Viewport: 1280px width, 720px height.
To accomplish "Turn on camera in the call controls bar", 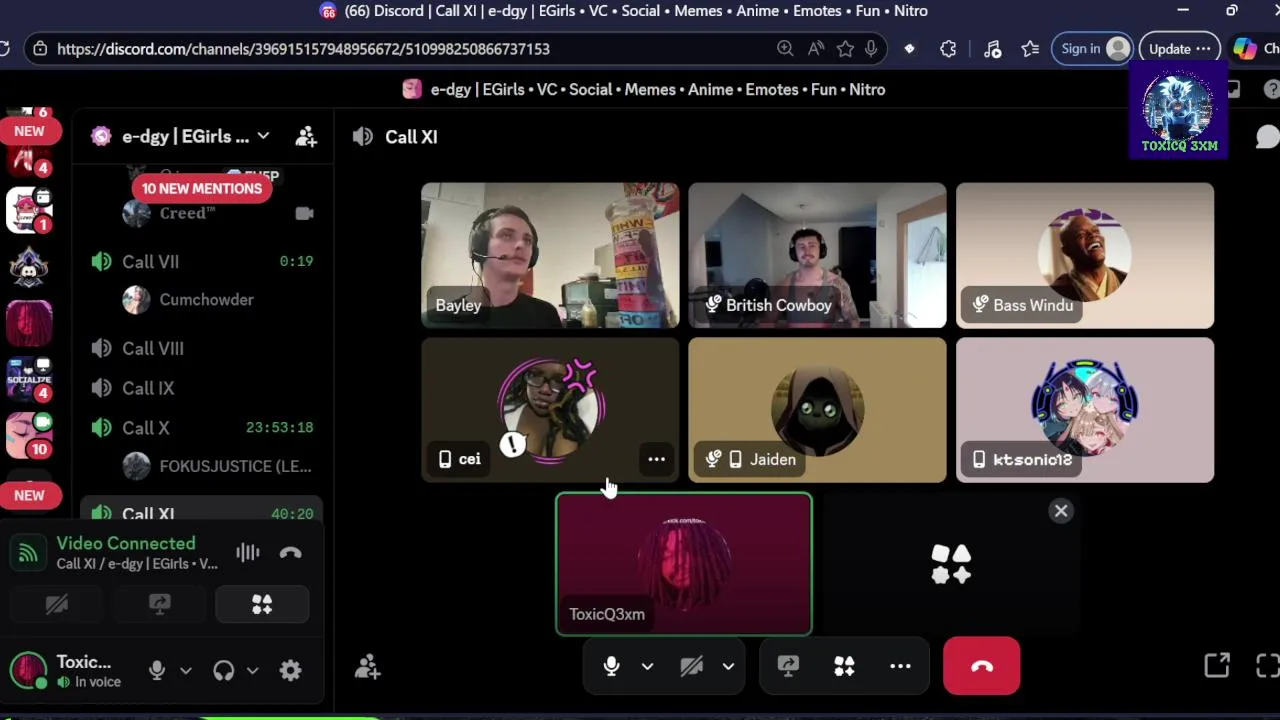I will tap(692, 666).
